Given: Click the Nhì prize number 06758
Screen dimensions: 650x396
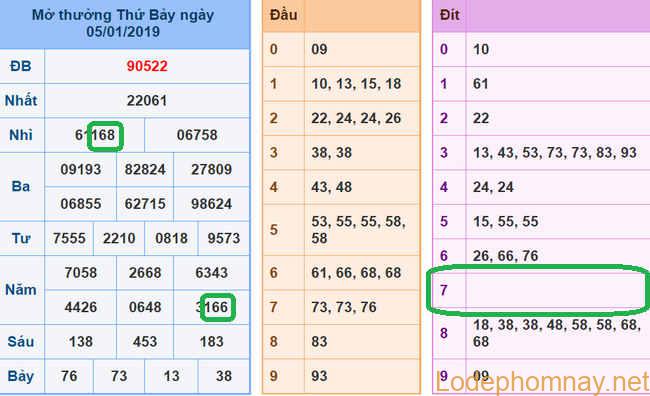Looking at the screenshot, I should click(197, 135).
